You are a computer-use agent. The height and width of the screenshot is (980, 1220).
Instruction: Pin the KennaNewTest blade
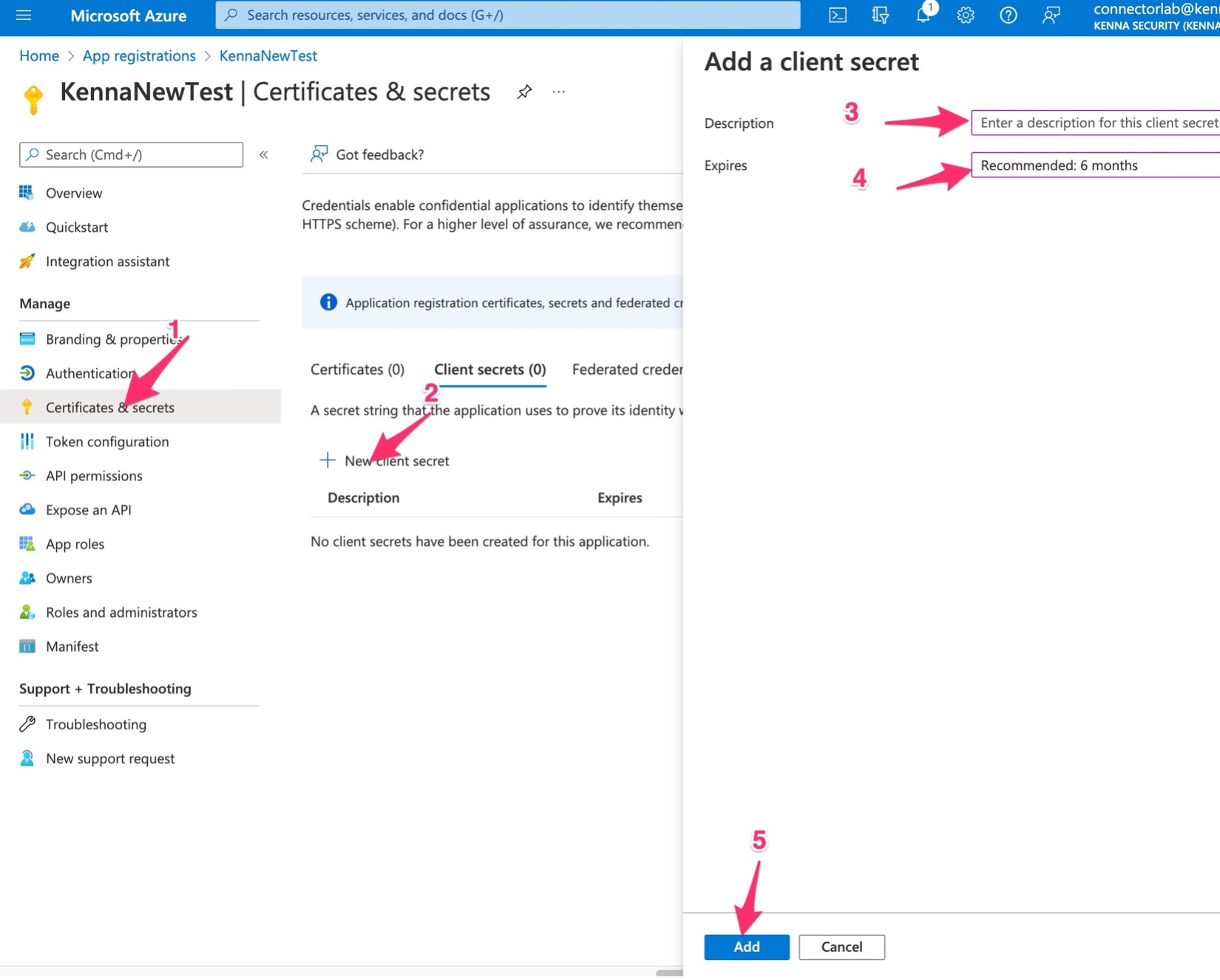524,92
